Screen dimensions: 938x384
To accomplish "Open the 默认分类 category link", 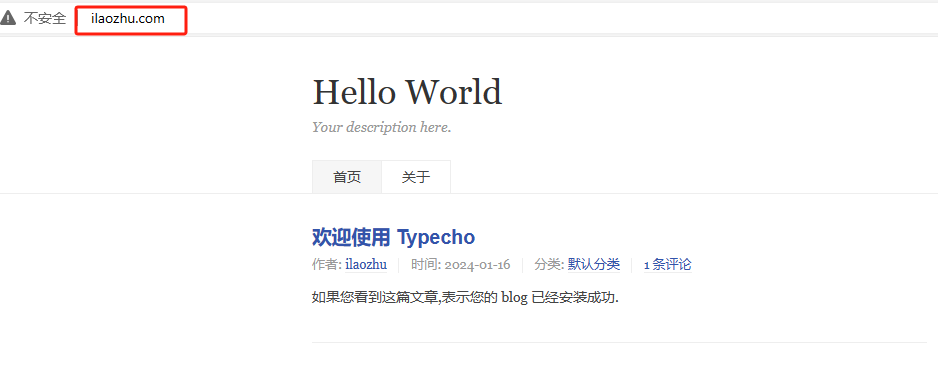I will pos(594,264).
